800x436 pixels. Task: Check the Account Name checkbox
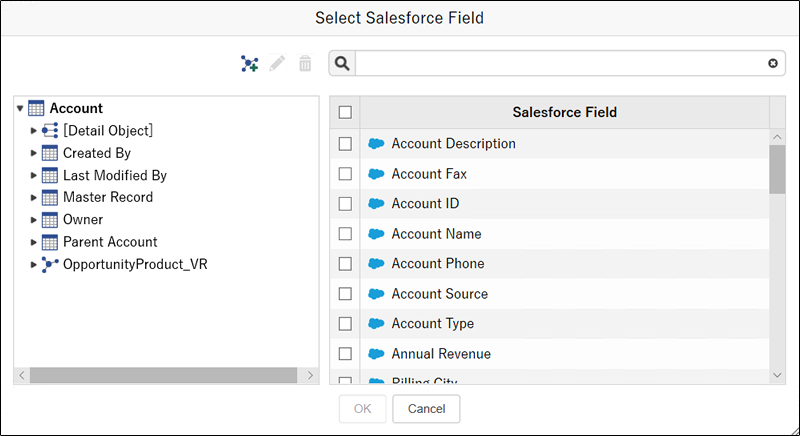[345, 234]
